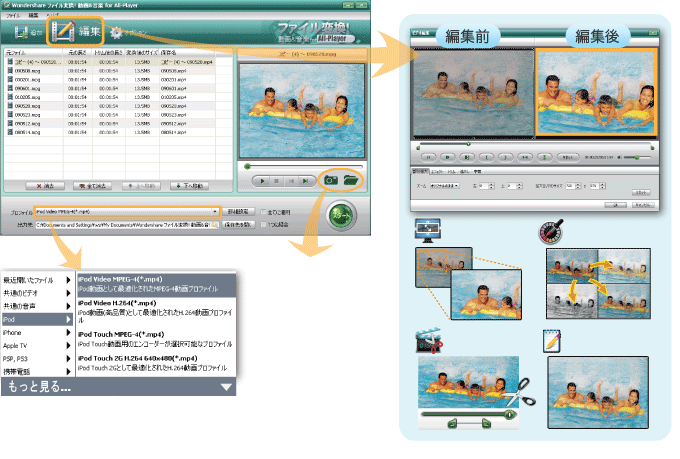Browse output path using small folder icon
680x459 pixels.
(215, 225)
